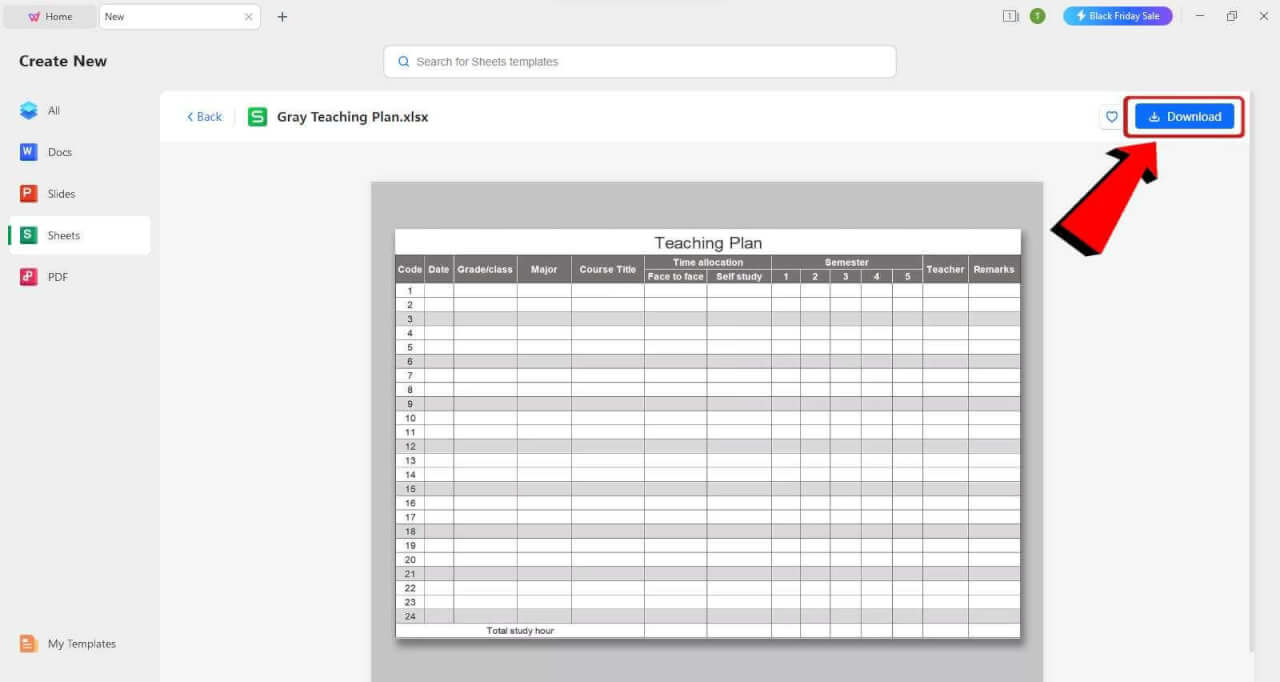The width and height of the screenshot is (1280, 682).
Task: Open the notification icon in title bar
Action: pyautogui.click(x=1010, y=16)
